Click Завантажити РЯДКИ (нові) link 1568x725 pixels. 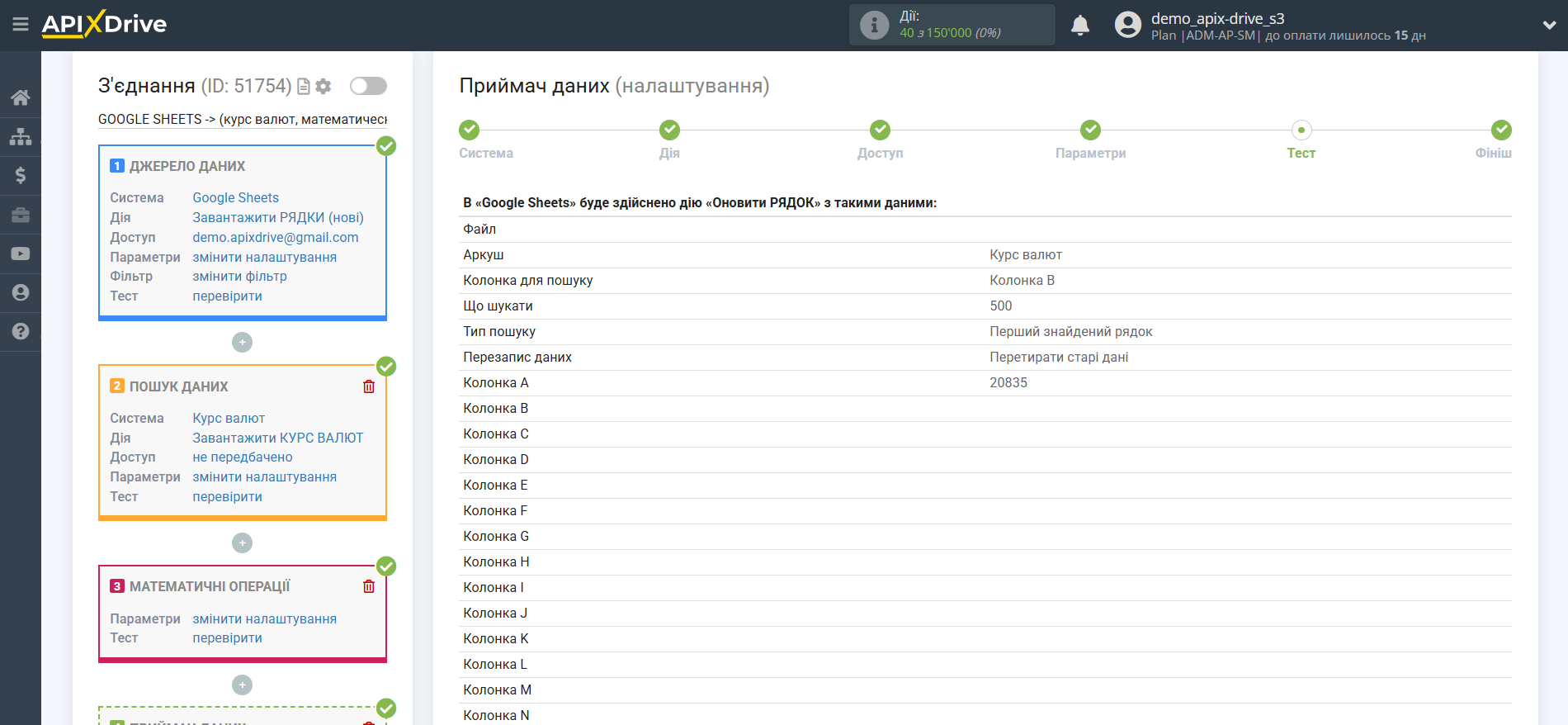[x=278, y=217]
